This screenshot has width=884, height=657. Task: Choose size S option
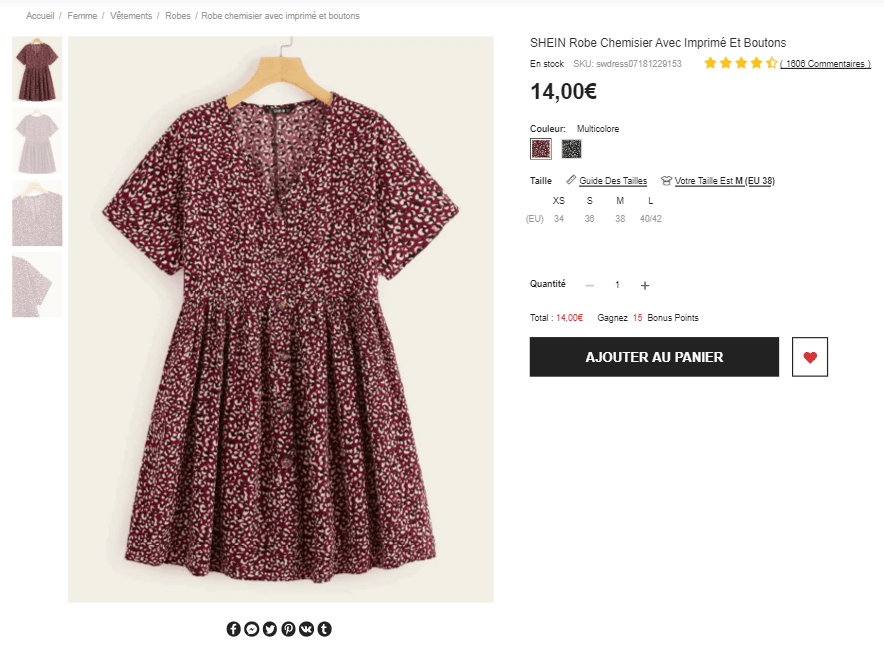tap(589, 200)
